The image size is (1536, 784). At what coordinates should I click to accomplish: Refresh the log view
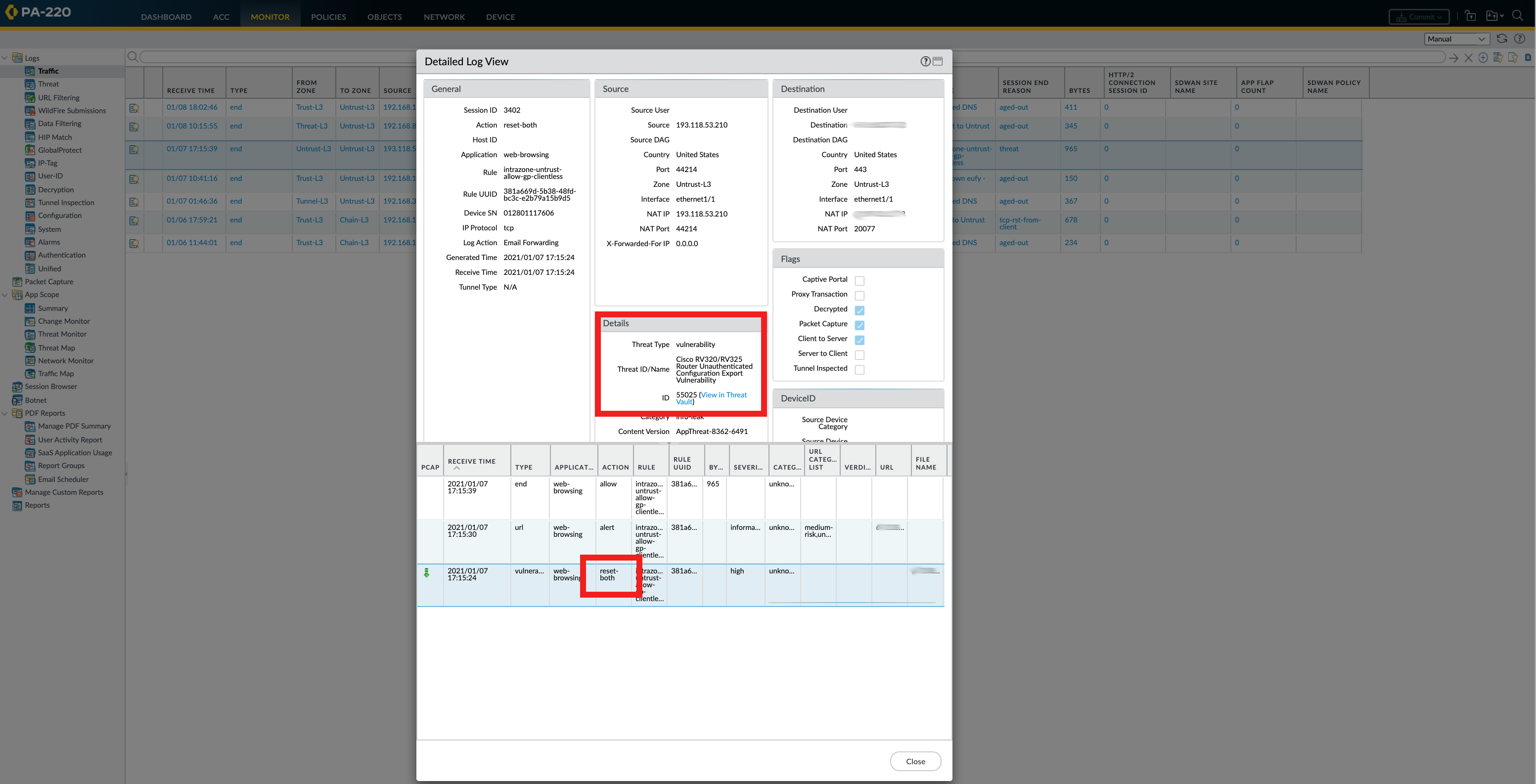point(1502,38)
